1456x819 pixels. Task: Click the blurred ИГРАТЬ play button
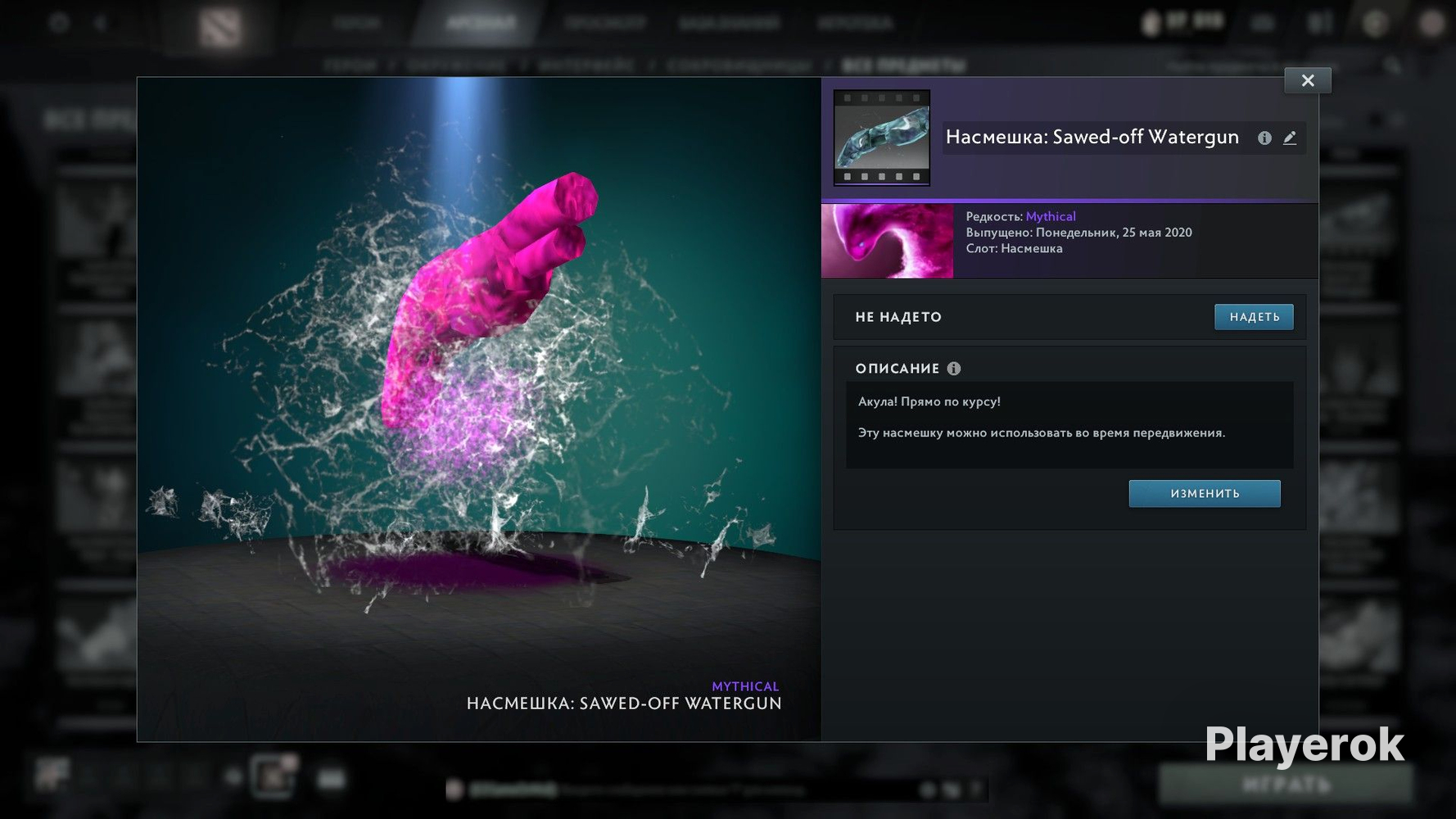(x=1286, y=785)
